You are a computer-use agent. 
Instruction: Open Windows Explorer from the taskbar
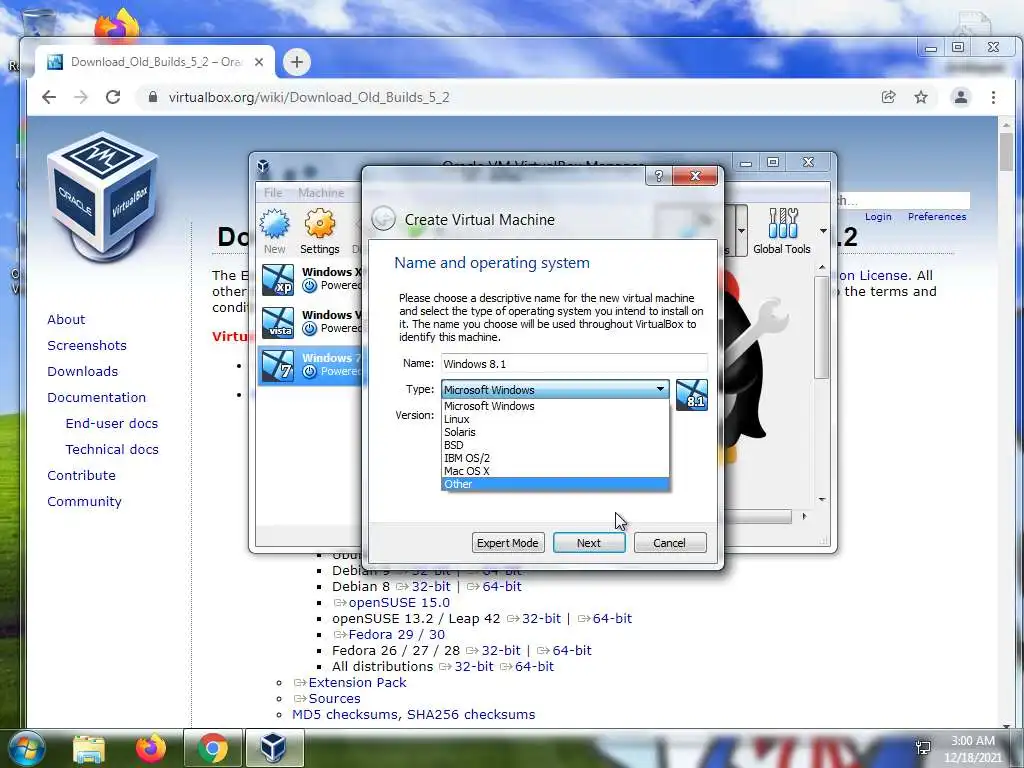click(x=89, y=748)
